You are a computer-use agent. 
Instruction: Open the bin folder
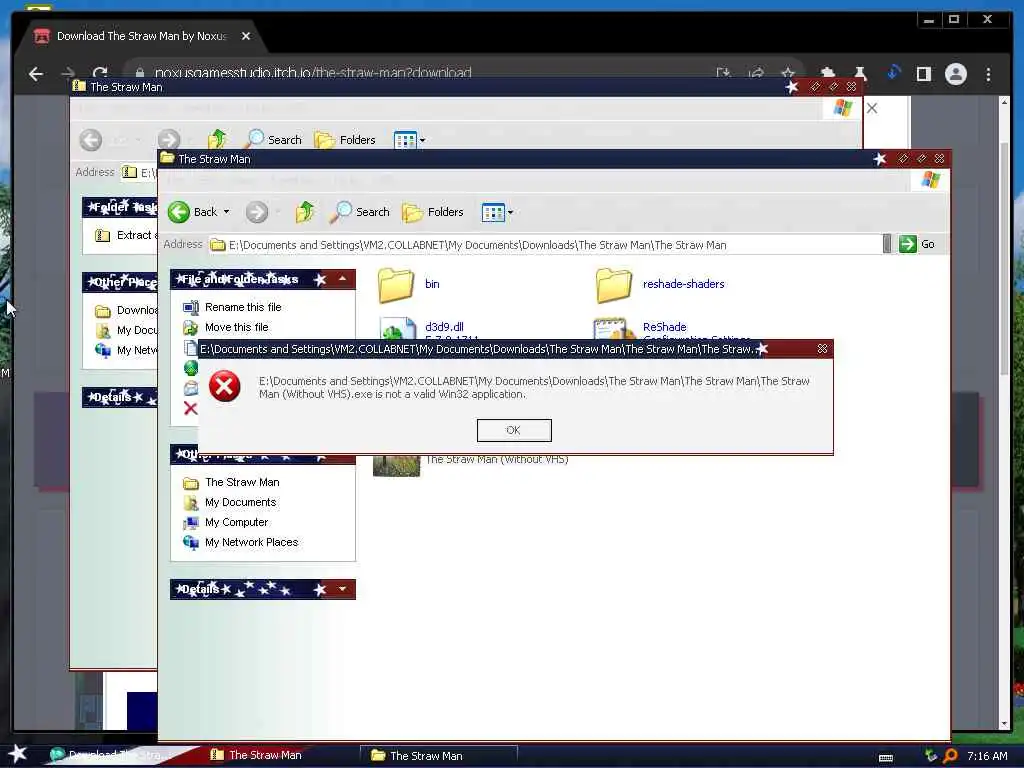click(x=408, y=285)
